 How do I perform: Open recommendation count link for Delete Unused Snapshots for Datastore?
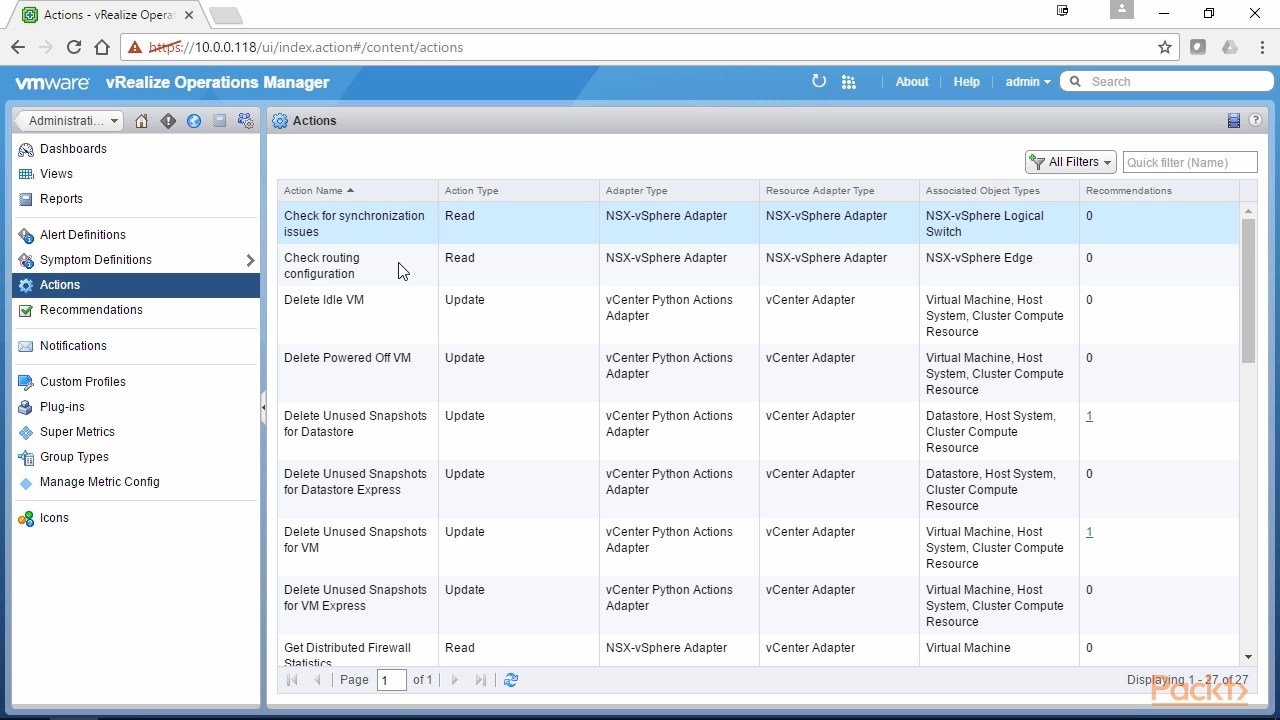[x=1089, y=416]
